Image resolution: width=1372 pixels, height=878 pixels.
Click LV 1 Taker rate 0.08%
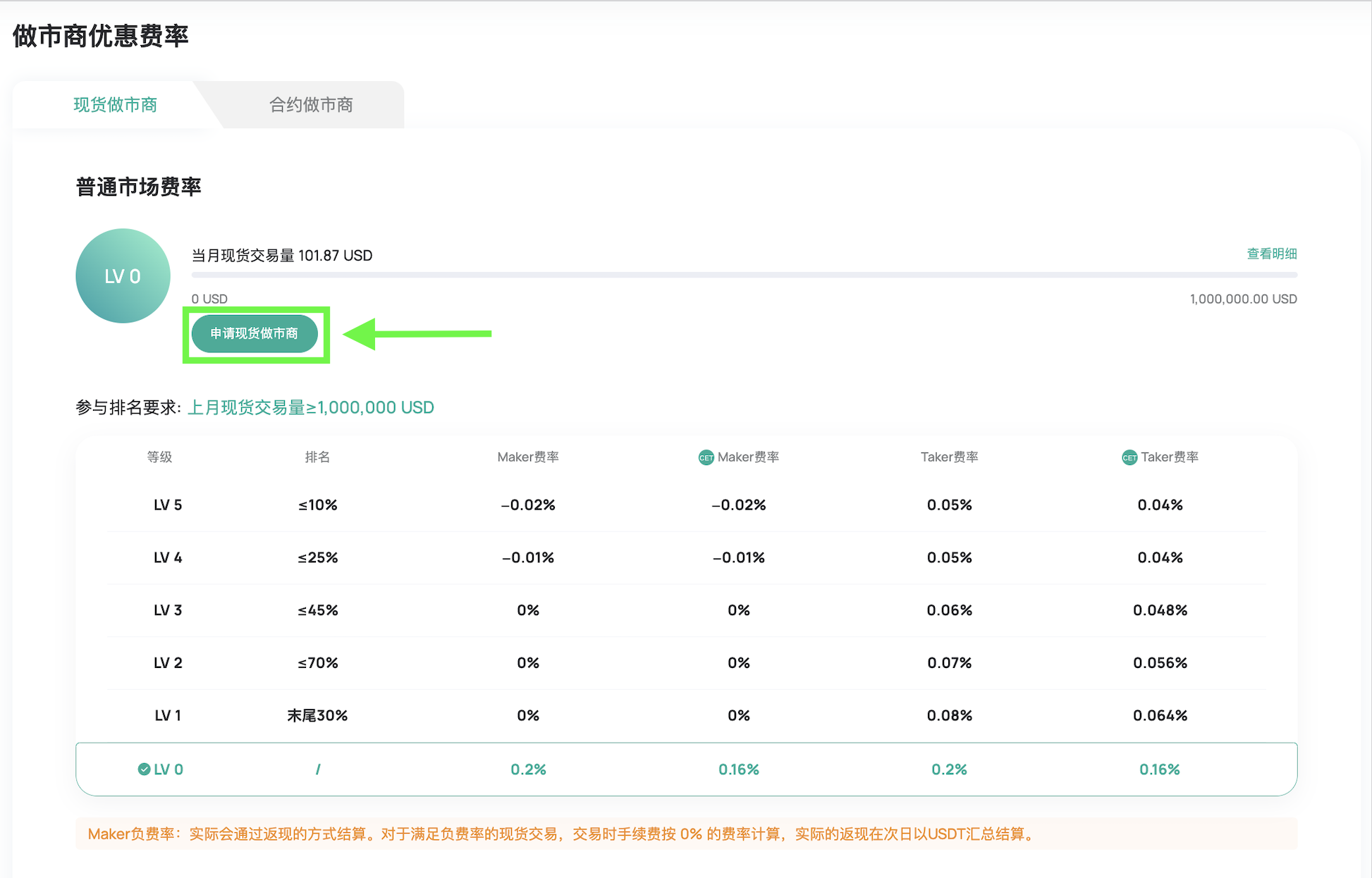[x=949, y=715]
